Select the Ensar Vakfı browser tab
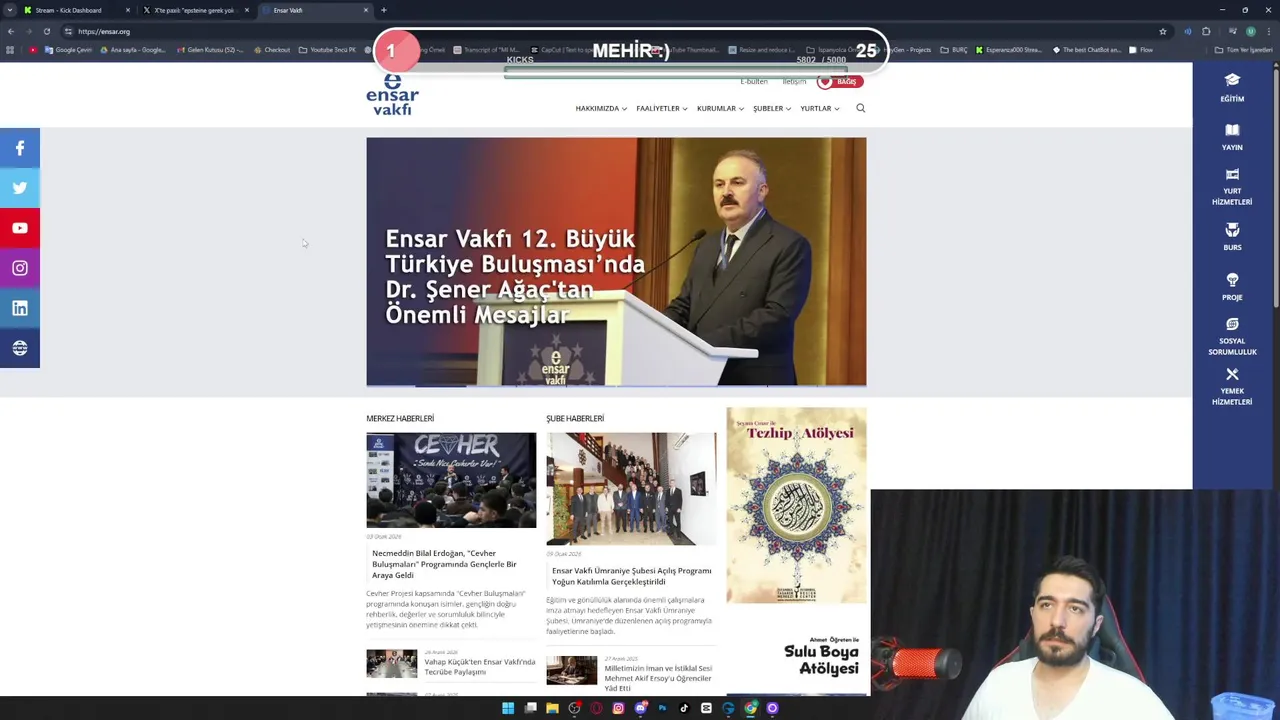The height and width of the screenshot is (720, 1280). click(314, 10)
